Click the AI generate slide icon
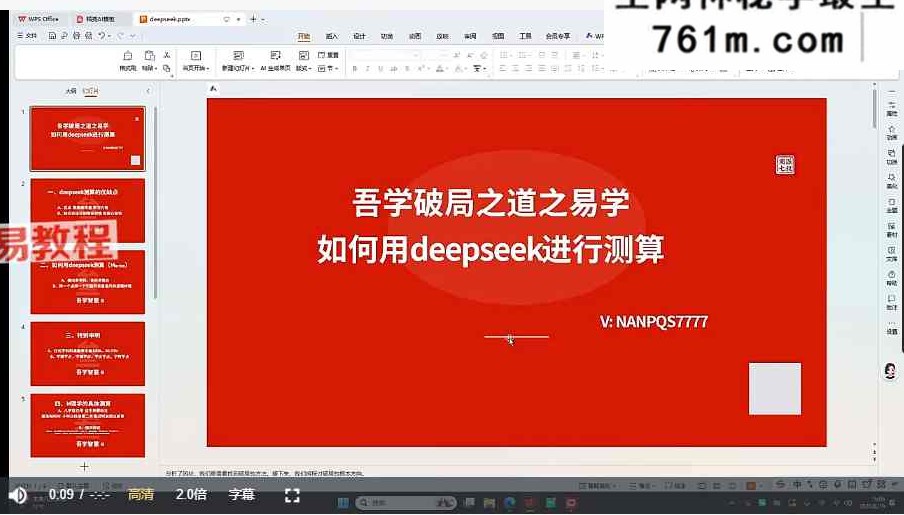 click(275, 56)
